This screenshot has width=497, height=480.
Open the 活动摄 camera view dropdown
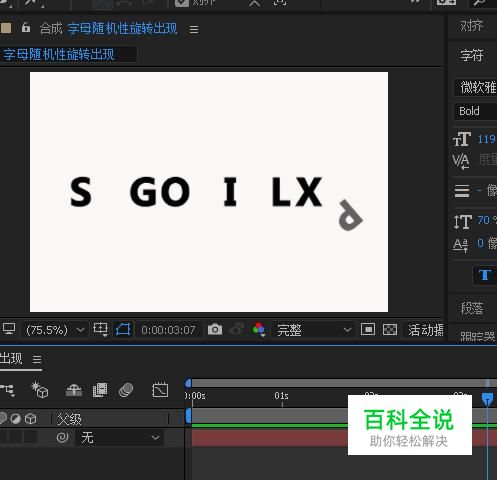(425, 330)
